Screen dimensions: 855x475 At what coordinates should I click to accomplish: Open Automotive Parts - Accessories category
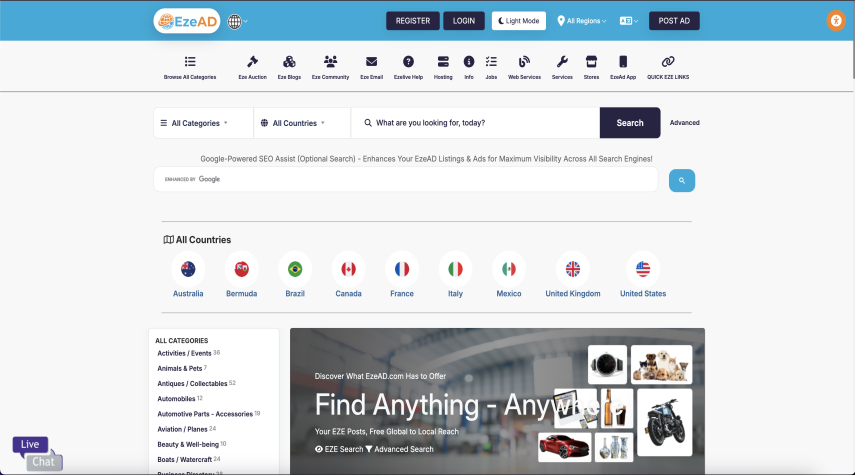(x=205, y=414)
